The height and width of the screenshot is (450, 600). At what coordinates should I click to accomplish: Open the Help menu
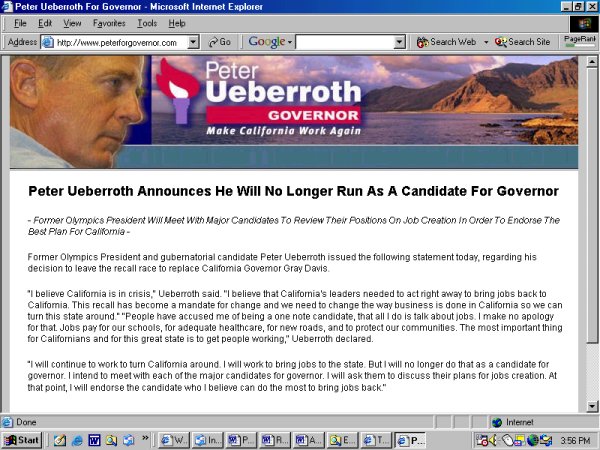(177, 23)
